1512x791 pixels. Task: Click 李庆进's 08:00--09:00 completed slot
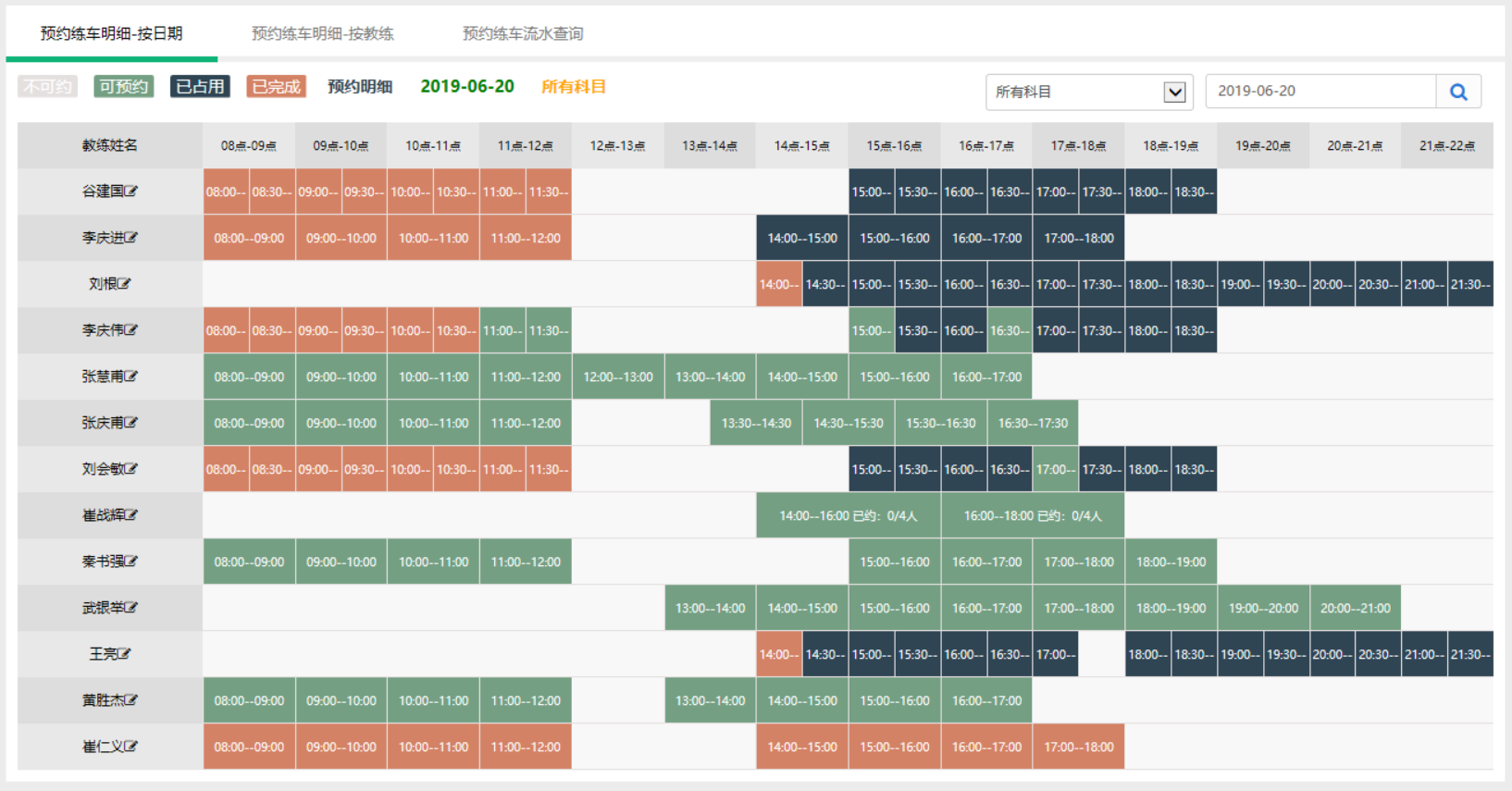249,238
